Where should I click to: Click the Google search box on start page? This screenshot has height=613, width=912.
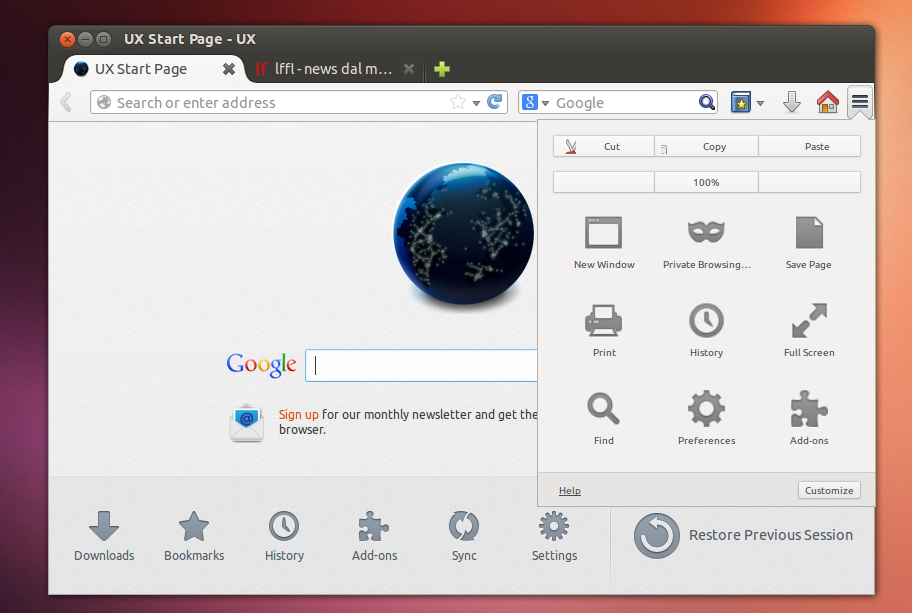[x=421, y=365]
